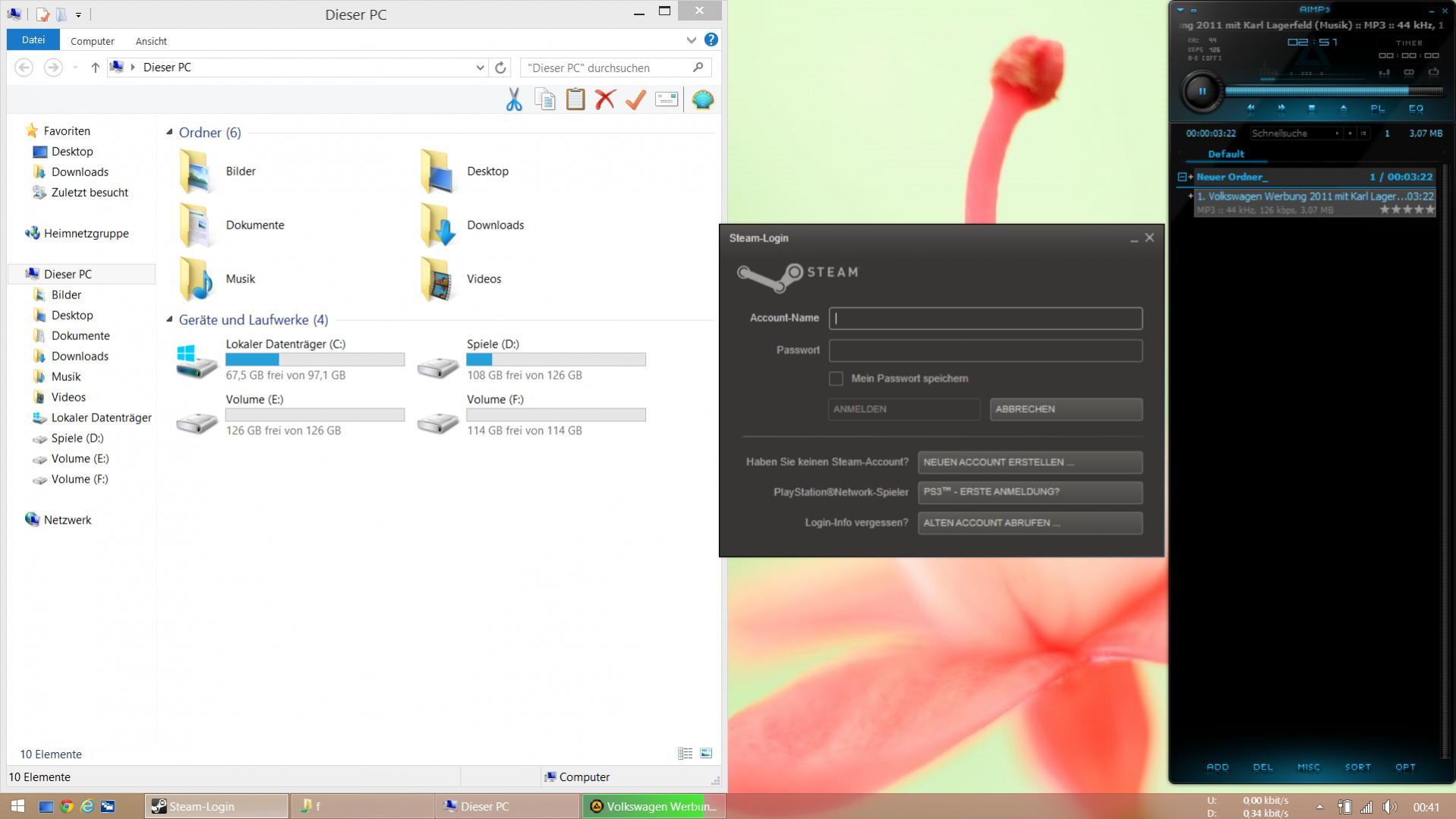The height and width of the screenshot is (819, 1456).
Task: Toggle the visualization bars button in AIMP3
Action: pyautogui.click(x=1384, y=72)
